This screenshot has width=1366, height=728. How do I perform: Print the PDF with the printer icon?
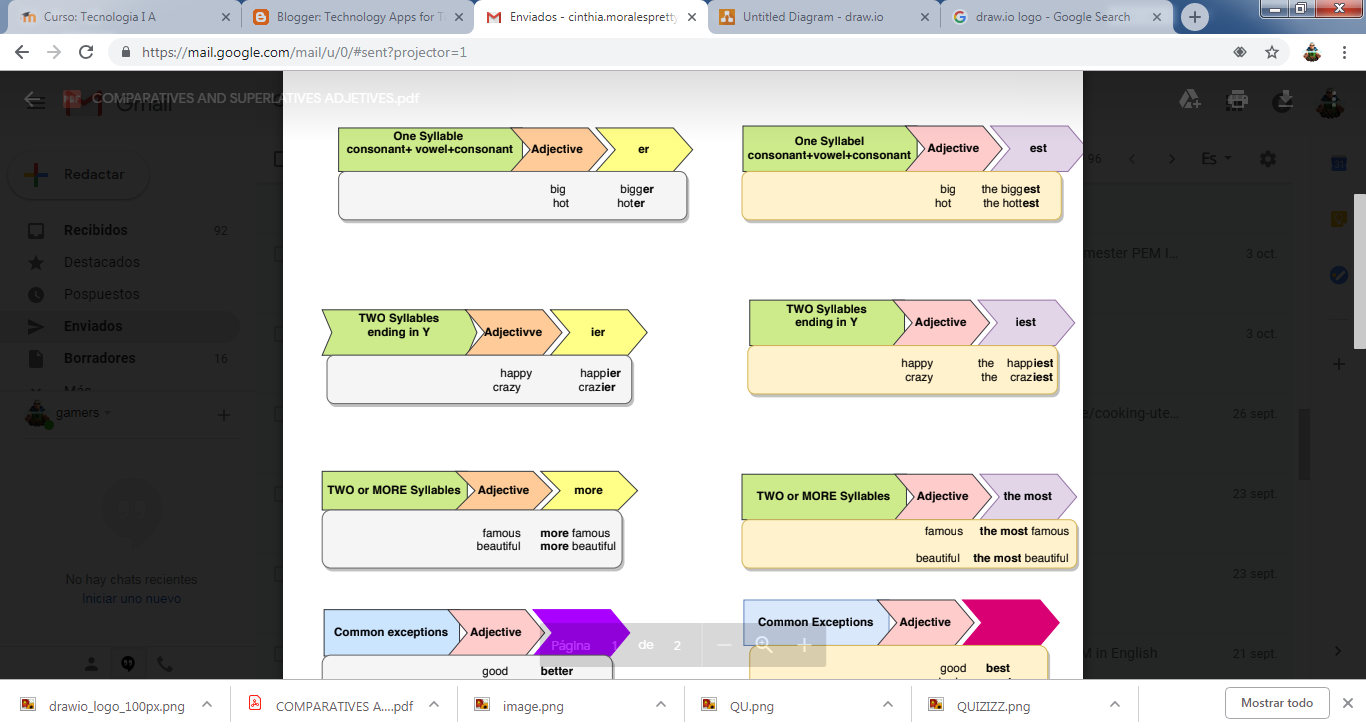pyautogui.click(x=1238, y=99)
